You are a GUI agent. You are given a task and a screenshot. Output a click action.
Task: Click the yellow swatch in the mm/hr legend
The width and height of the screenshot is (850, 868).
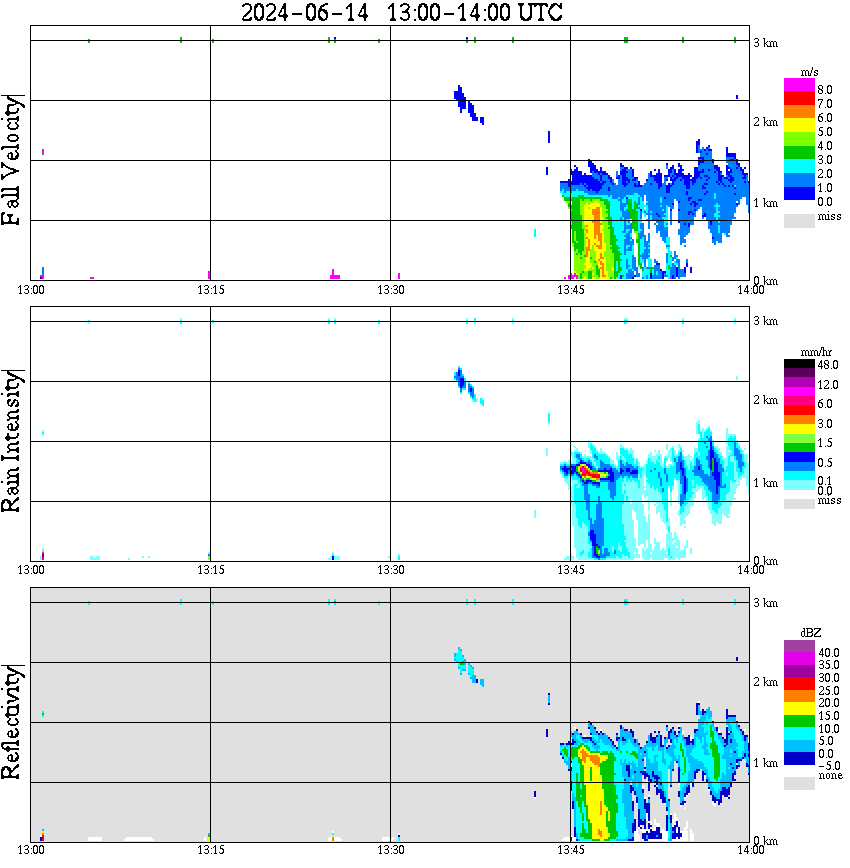click(x=799, y=429)
